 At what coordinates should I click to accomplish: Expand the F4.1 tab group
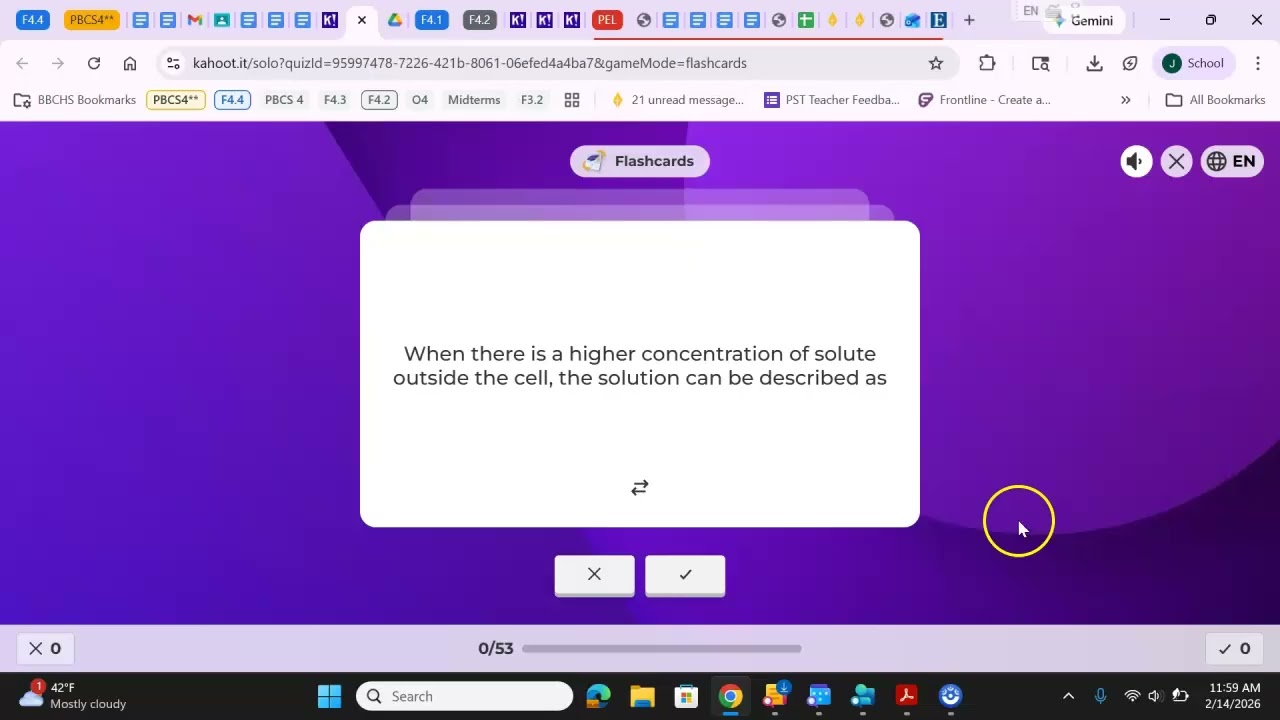point(431,20)
